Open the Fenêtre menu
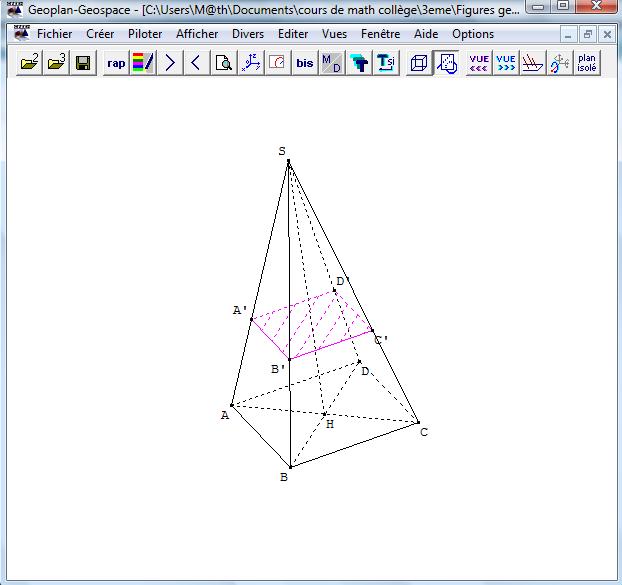Screen dimensions: 622x585 (380, 34)
